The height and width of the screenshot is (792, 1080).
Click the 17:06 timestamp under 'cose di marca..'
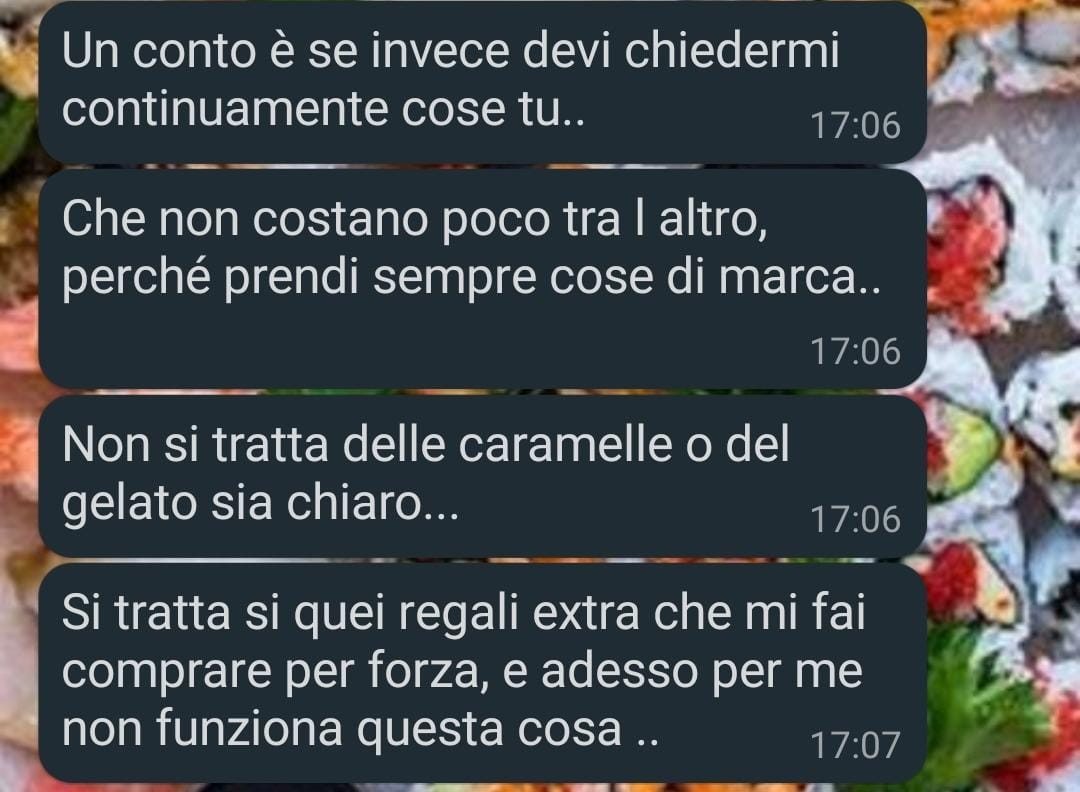tap(855, 351)
